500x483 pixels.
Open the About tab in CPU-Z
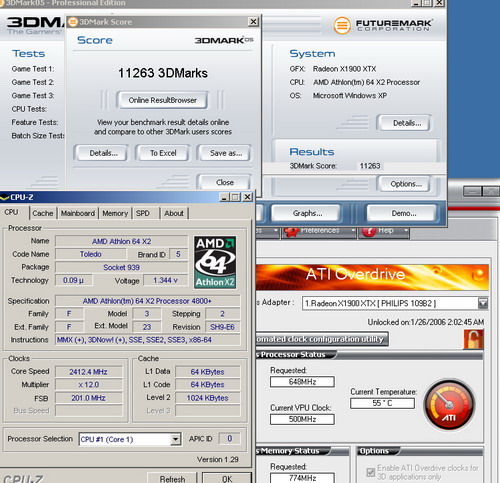(174, 213)
